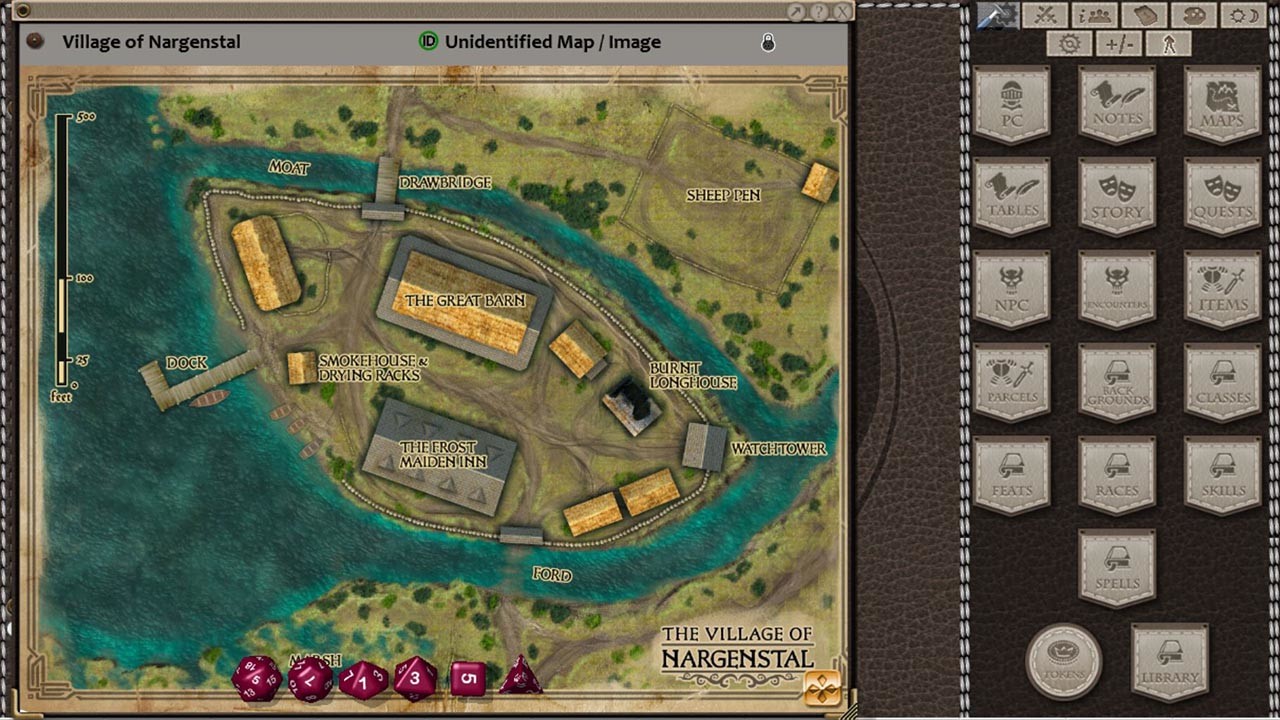
Task: Click the +/- modifiers toolbar icon
Action: click(x=1120, y=44)
